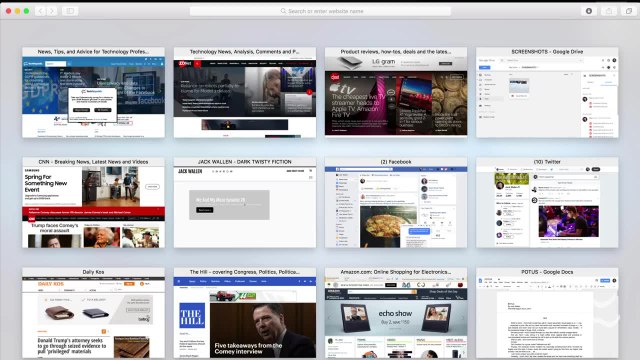Open the Daily Kos tab thumbnail
The height and width of the screenshot is (360, 640).
point(93,313)
